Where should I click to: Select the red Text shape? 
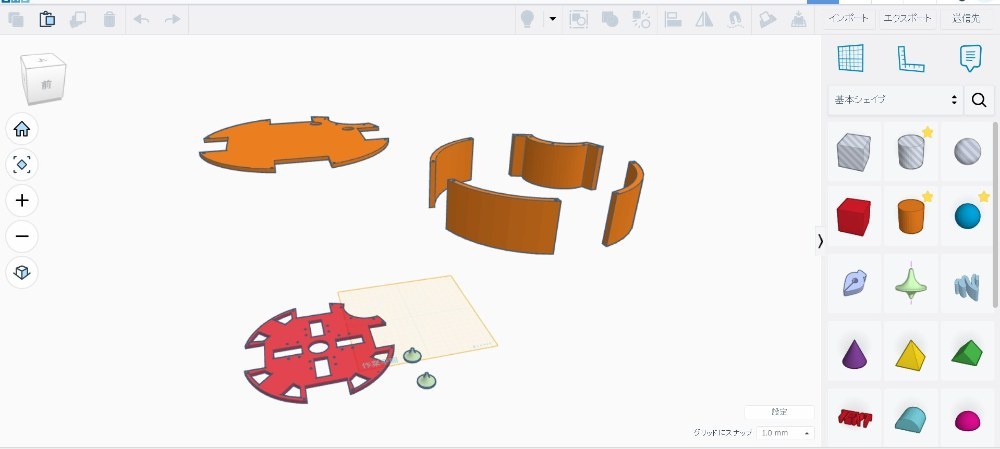[x=854, y=418]
